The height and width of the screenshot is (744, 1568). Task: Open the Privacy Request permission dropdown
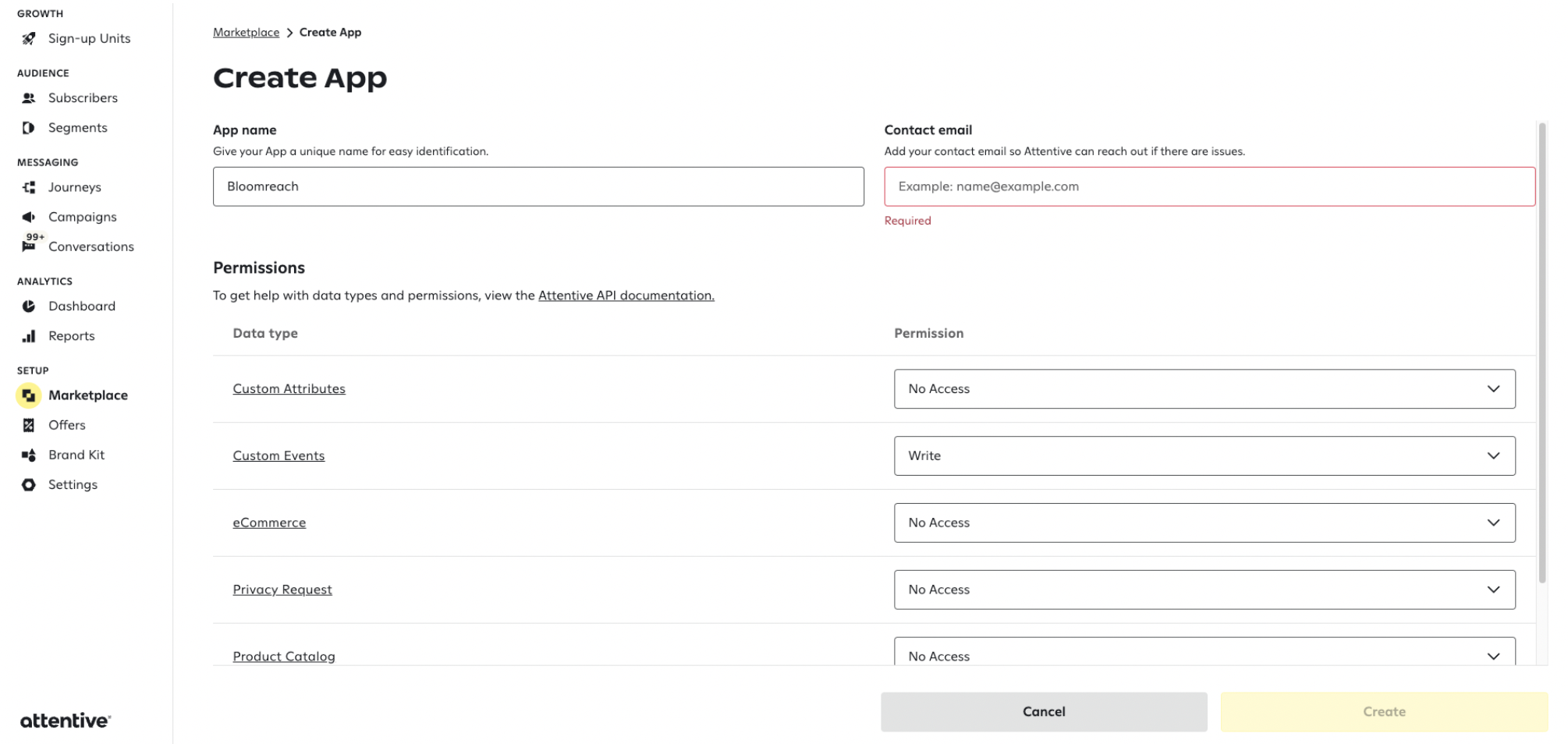[1204, 590]
